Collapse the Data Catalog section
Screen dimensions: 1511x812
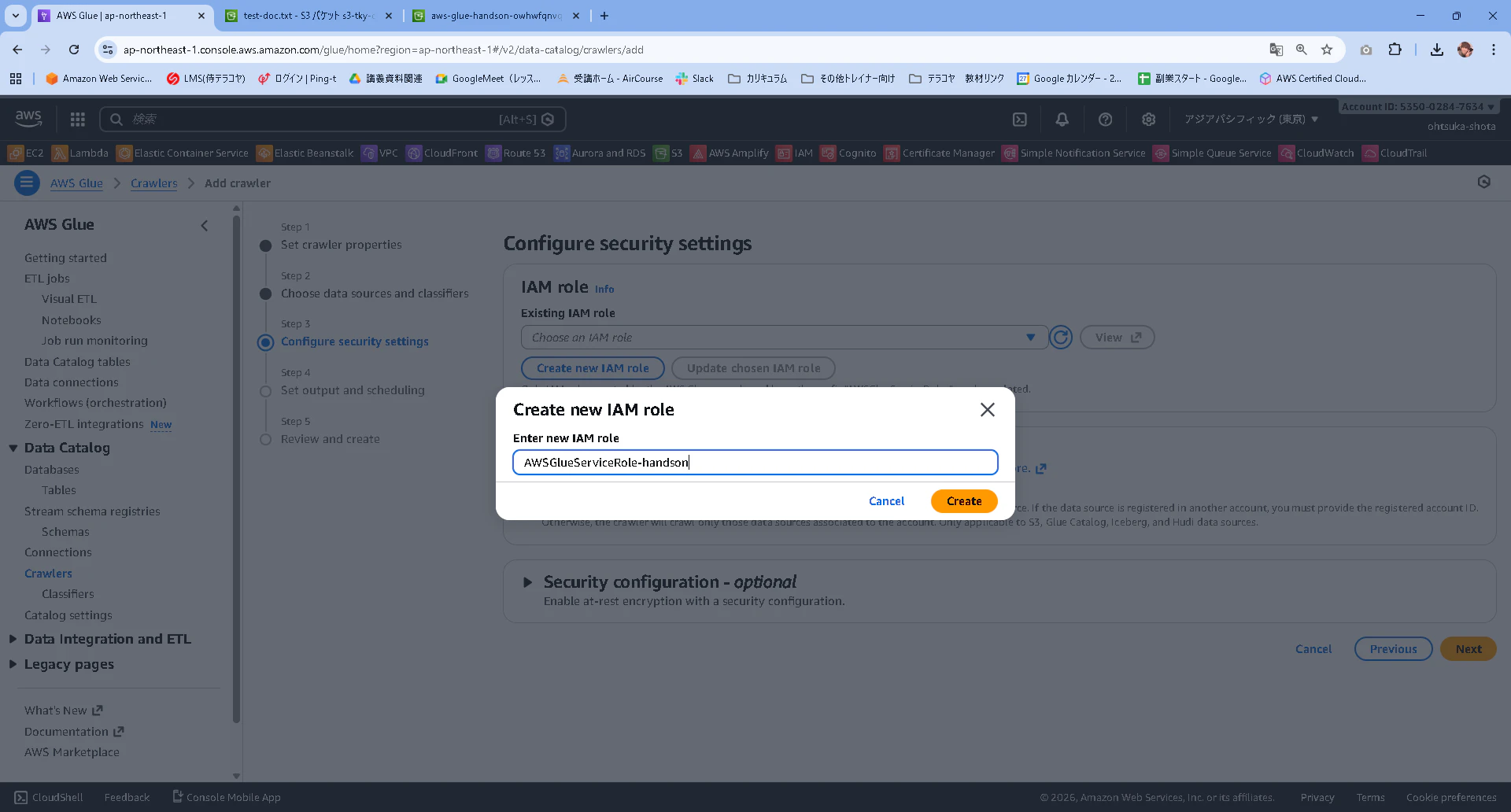[x=13, y=448]
